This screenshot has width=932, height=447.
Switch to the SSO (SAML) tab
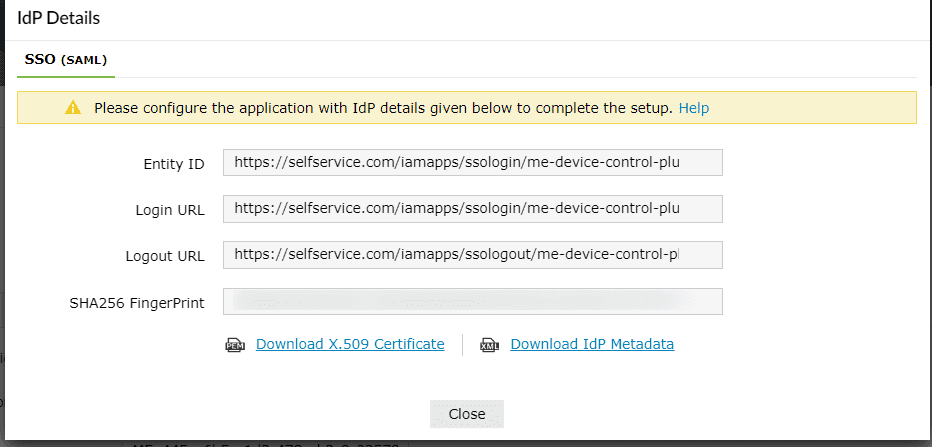click(x=68, y=60)
